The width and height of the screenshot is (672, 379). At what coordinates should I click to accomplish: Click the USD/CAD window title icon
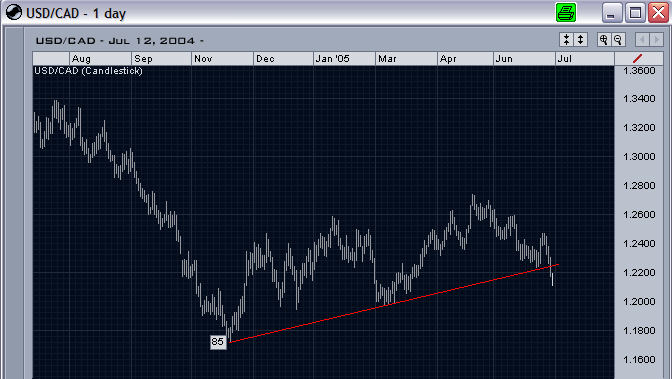pyautogui.click(x=14, y=12)
